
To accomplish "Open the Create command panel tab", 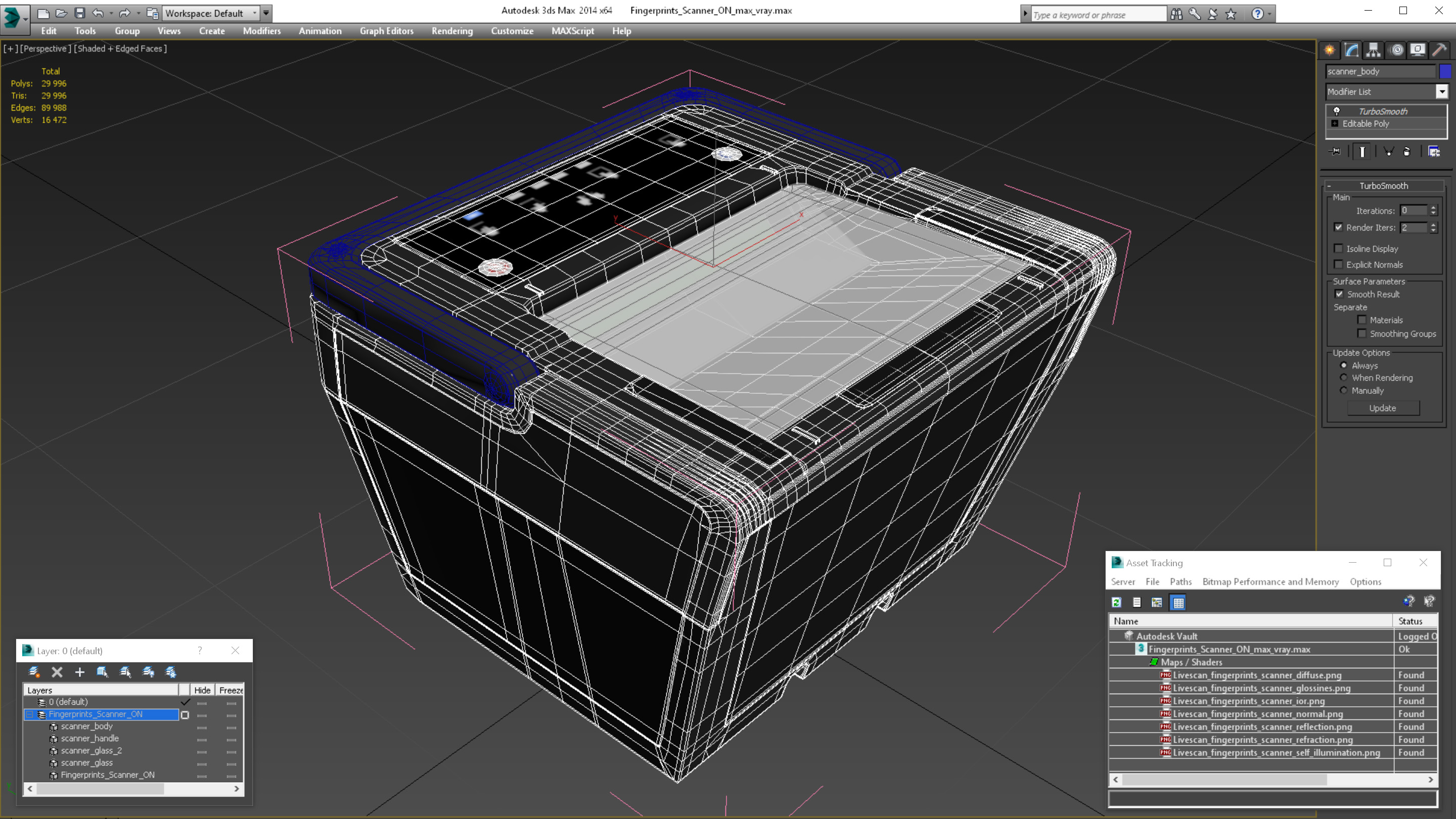I will (x=1330, y=50).
